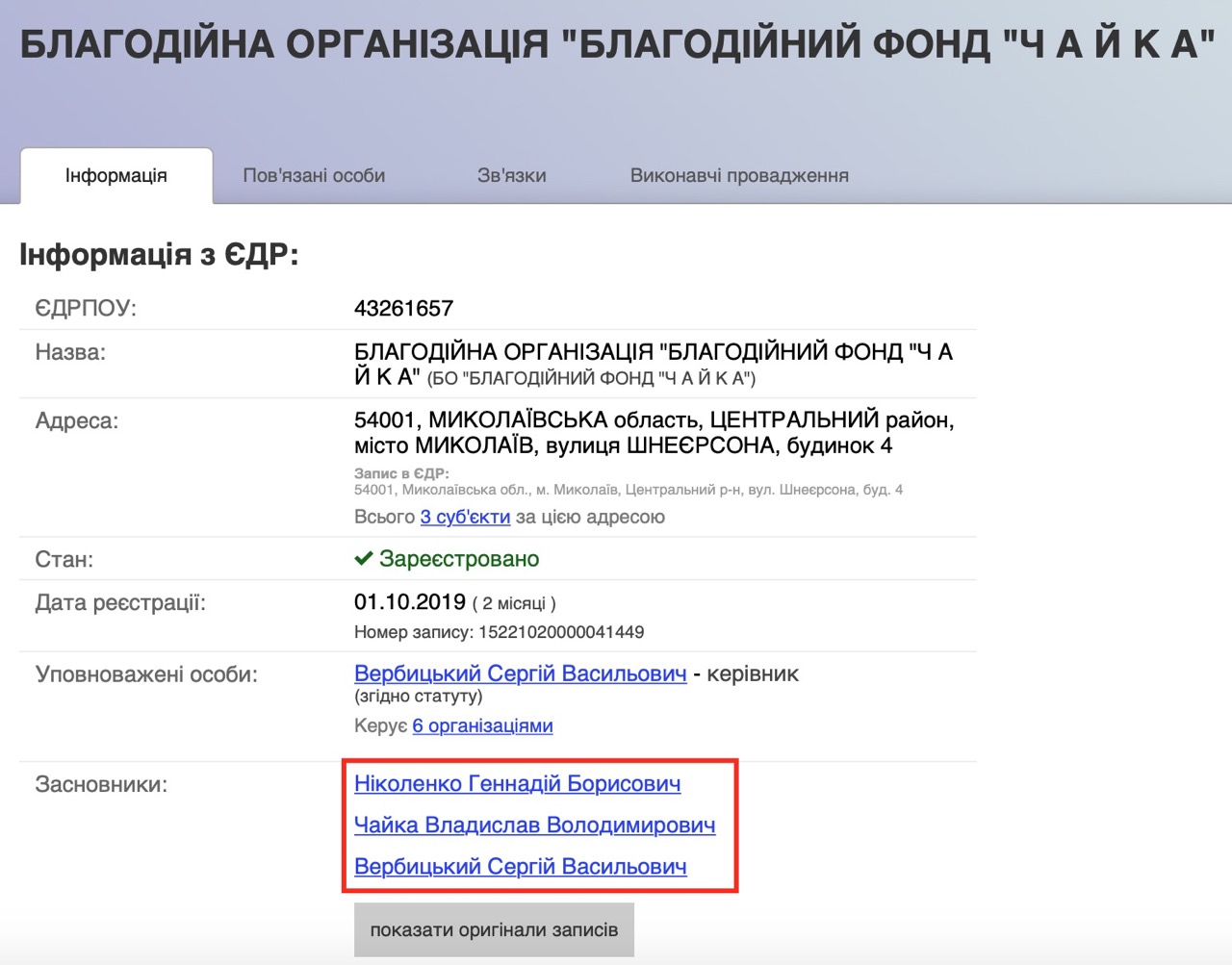
Task: Open Вербицький link in Засновники list
Action: [520, 867]
